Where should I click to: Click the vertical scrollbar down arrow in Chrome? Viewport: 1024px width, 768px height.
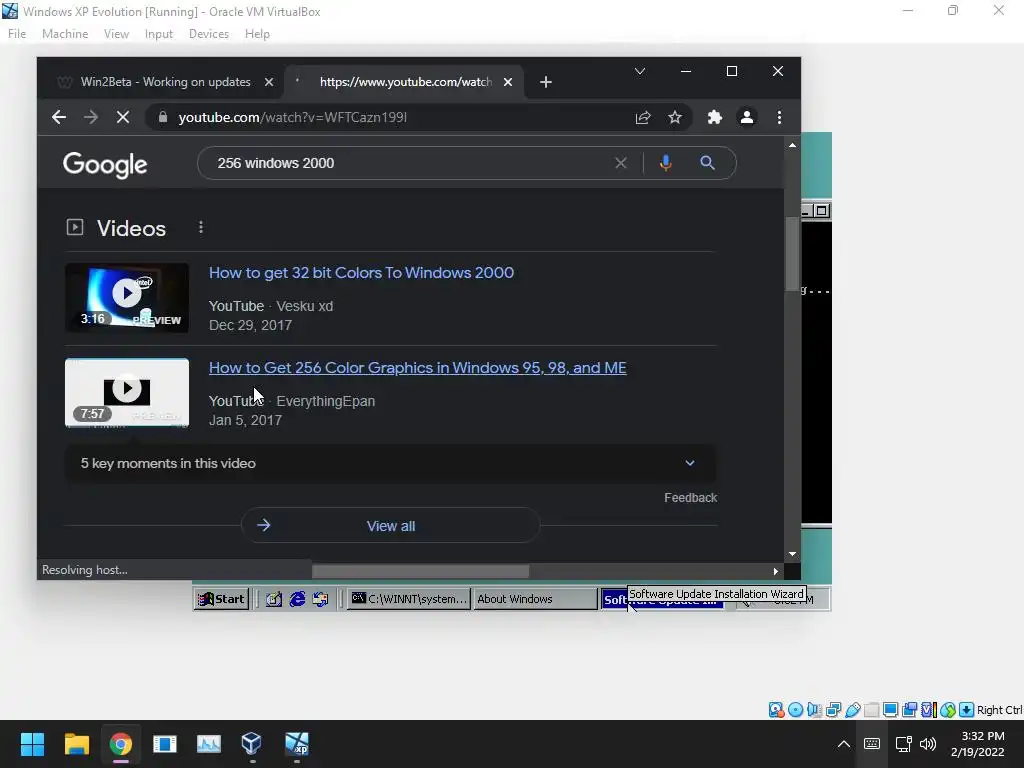click(x=792, y=554)
